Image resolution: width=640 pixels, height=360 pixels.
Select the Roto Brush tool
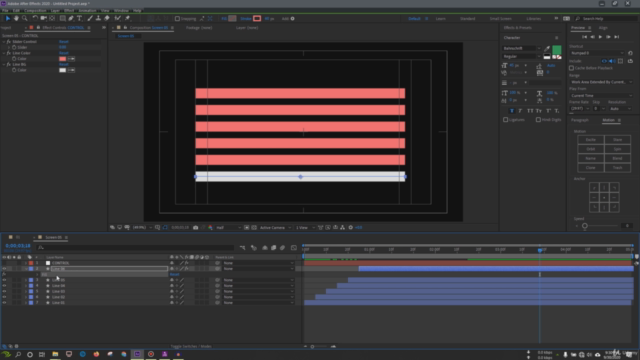(x=118, y=18)
